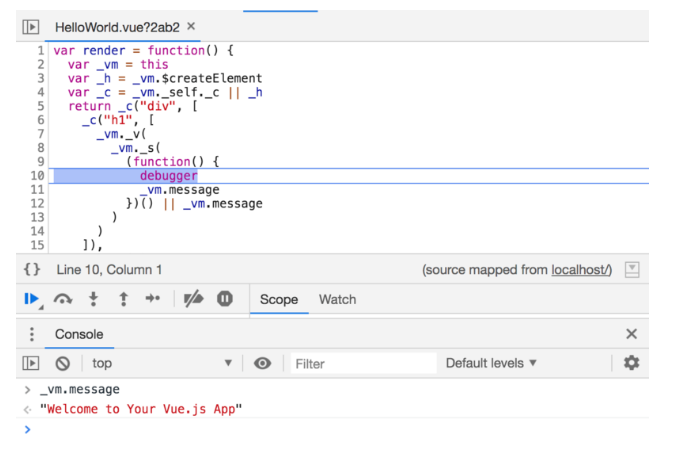Create live expression with eye icon

[x=262, y=364]
